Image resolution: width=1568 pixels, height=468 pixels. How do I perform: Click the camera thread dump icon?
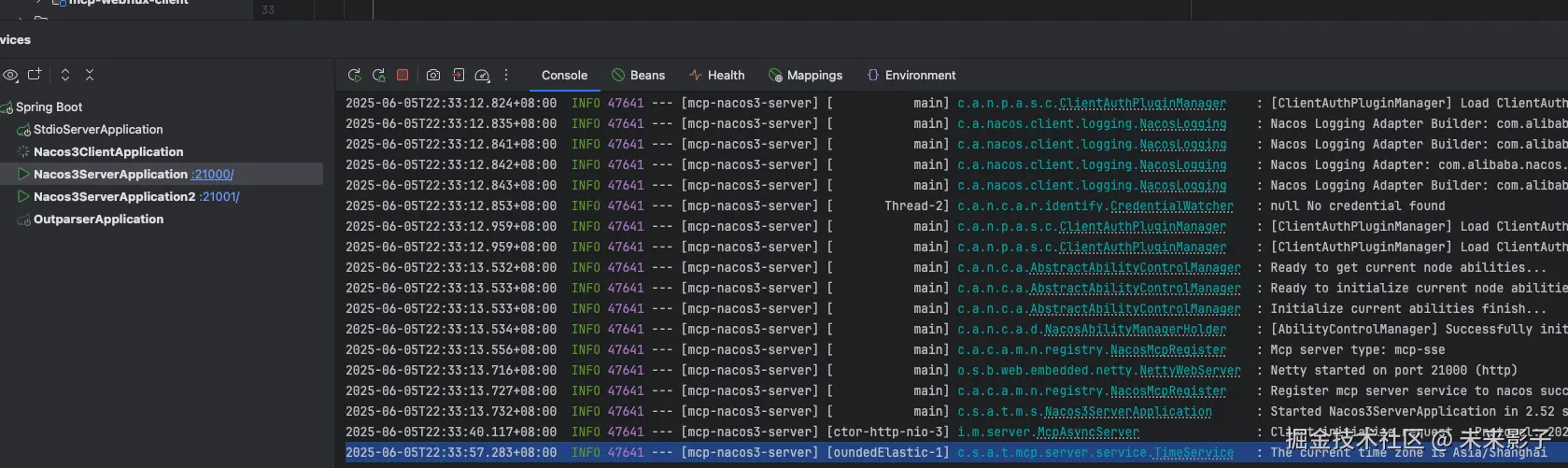coord(433,76)
